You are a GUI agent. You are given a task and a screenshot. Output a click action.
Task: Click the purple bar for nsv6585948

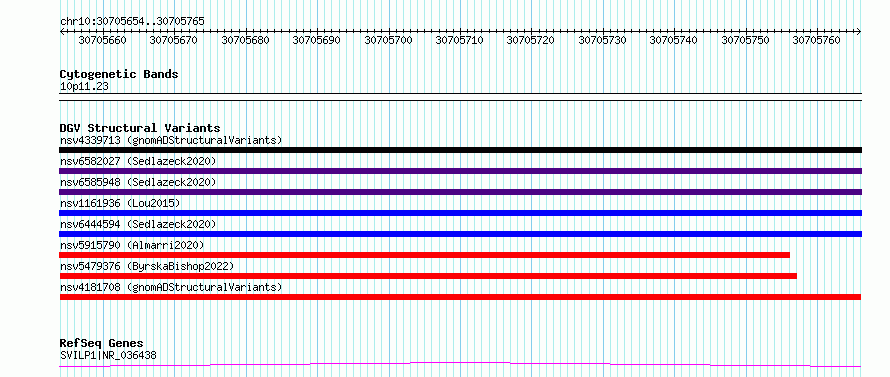click(x=460, y=192)
